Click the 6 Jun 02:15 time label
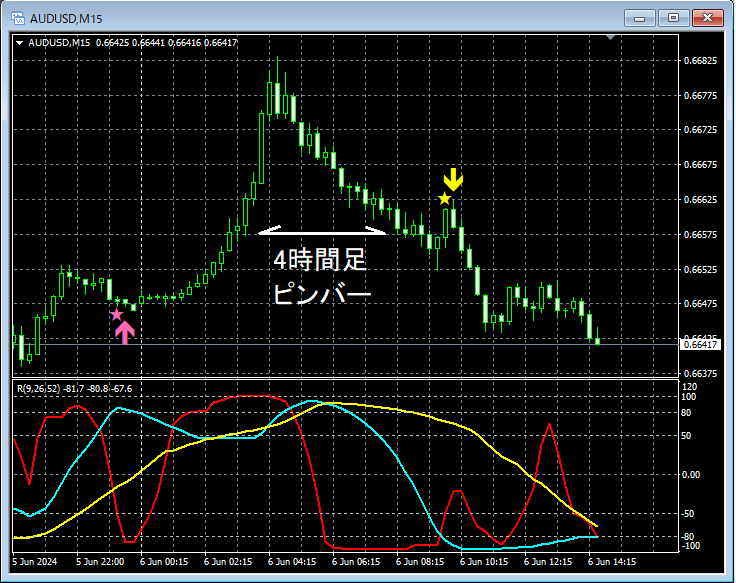This screenshot has width=736, height=583. (228, 562)
